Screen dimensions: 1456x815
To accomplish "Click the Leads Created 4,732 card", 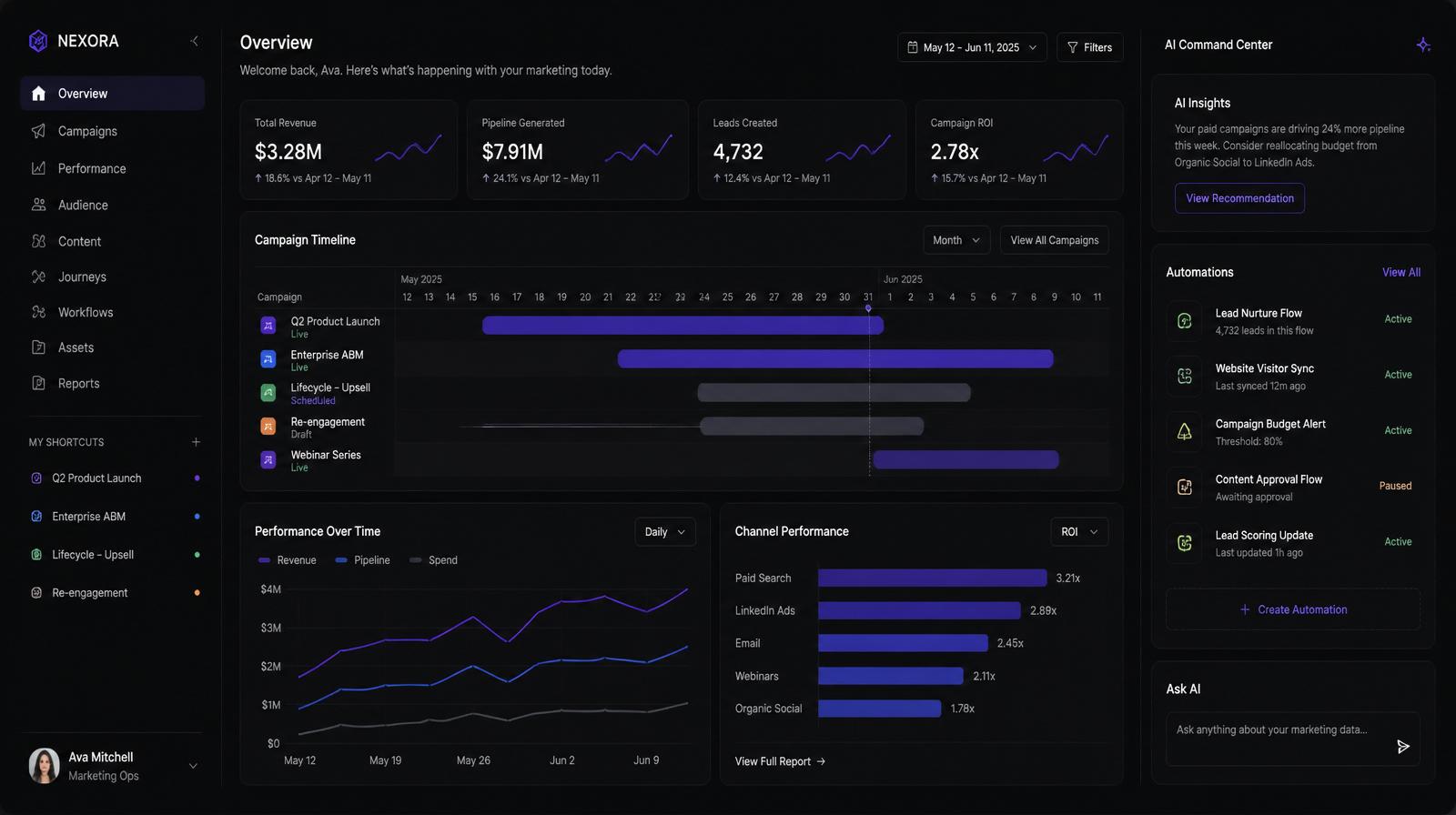I will [802, 150].
